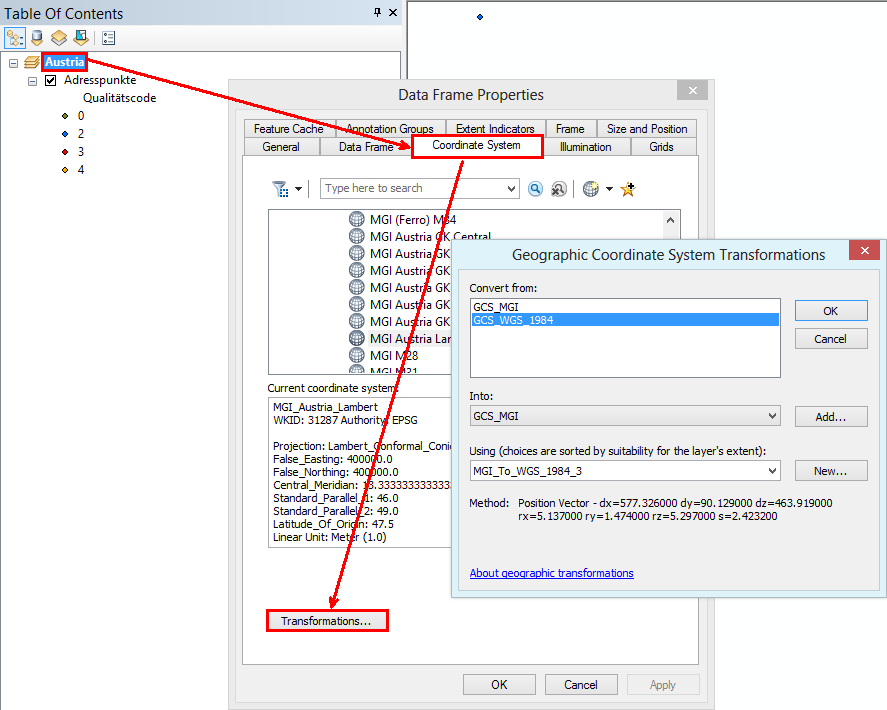Click the green diamond symbol for Qualitätscode 0
Screen dimensions: 887x710
[64, 115]
